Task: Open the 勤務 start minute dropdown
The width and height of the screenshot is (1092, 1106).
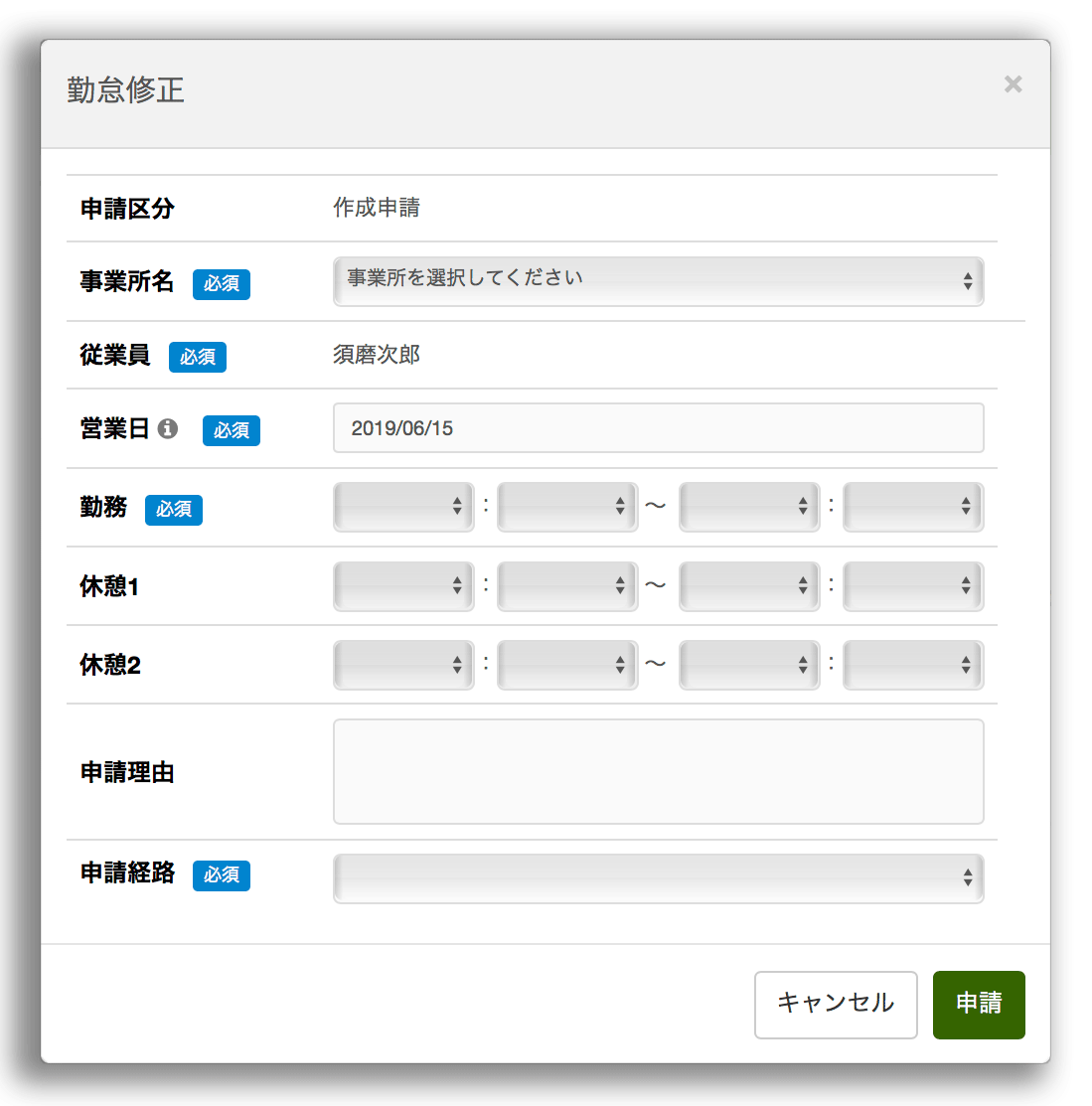Action: tap(566, 507)
